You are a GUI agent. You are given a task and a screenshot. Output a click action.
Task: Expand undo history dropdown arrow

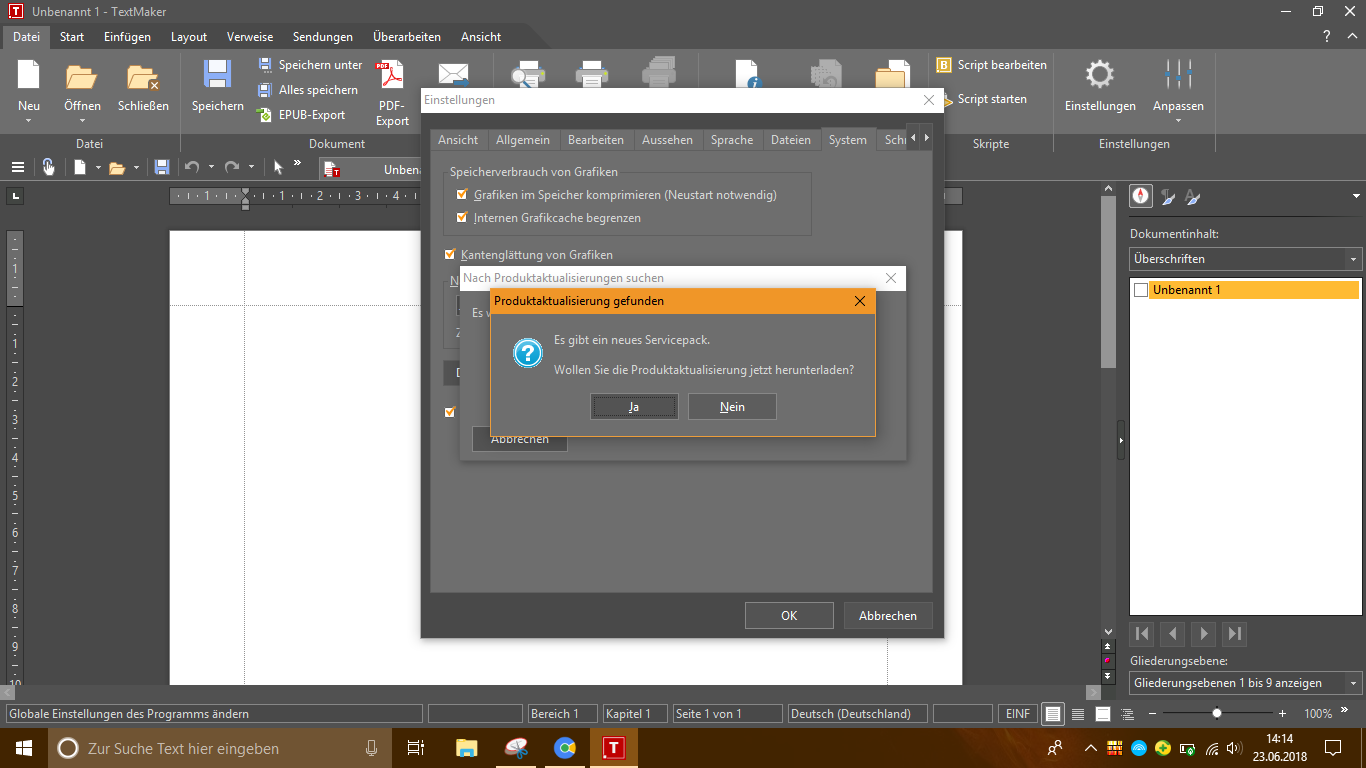pos(211,167)
